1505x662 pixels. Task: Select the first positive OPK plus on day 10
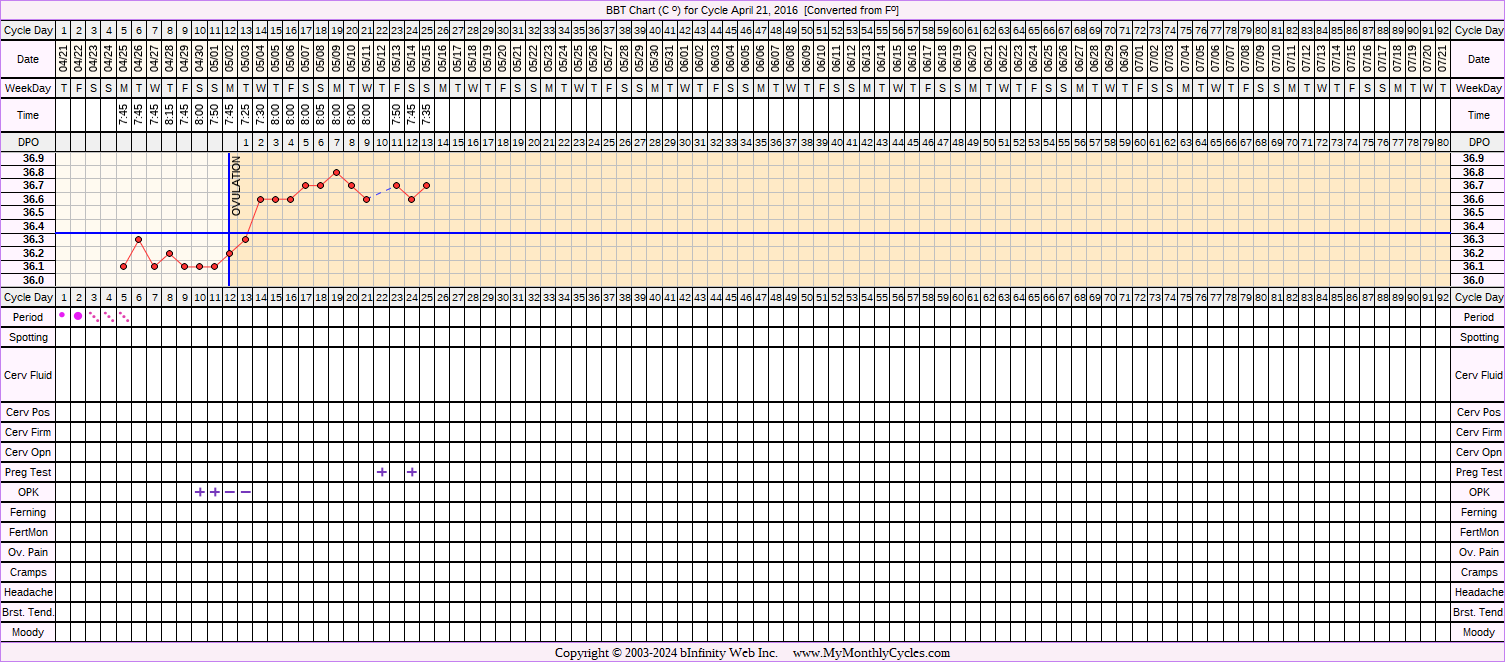[200, 492]
